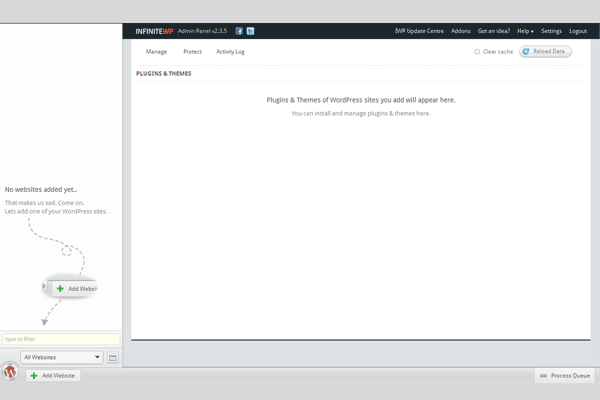The width and height of the screenshot is (600, 400).
Task: Open the Protect menu
Action: [192, 51]
